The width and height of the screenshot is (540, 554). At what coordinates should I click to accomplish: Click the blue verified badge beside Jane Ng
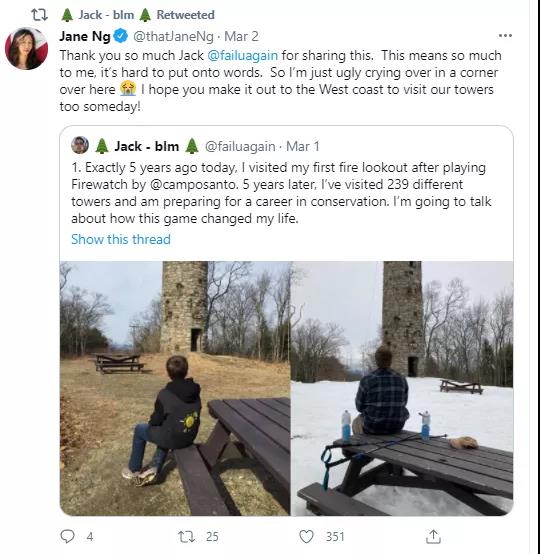point(121,36)
